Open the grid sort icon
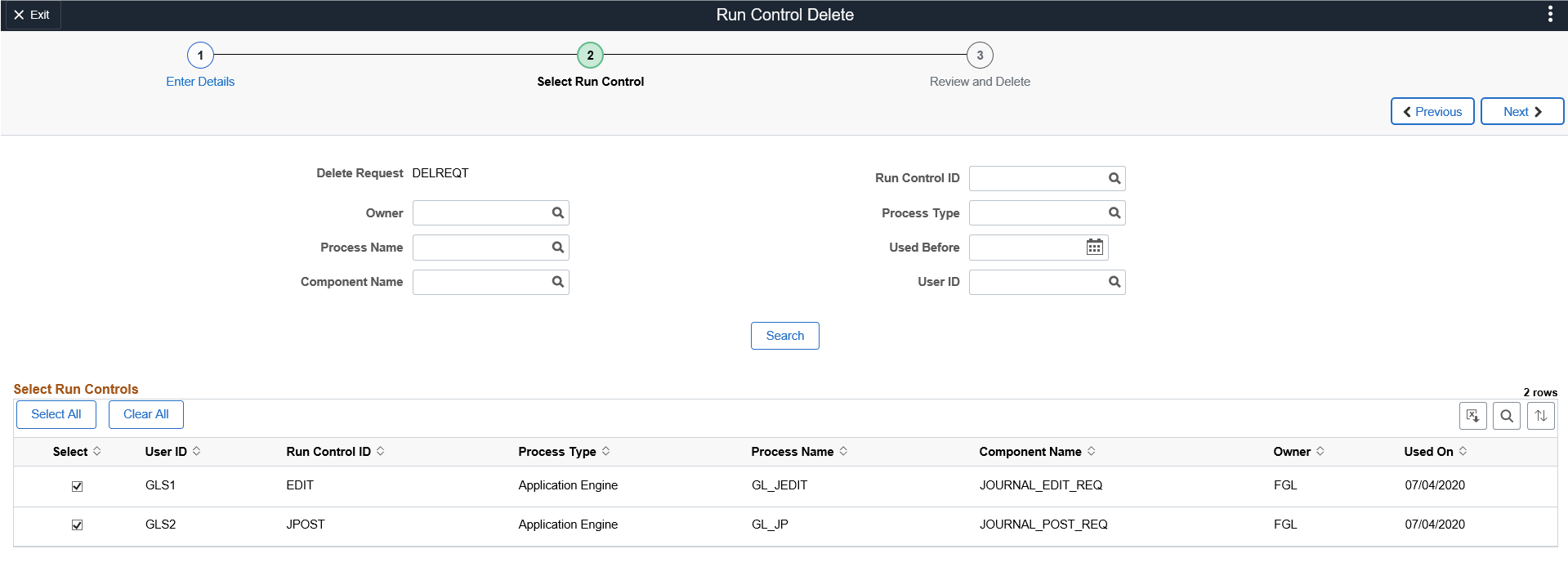This screenshot has width=1568, height=567. click(x=1541, y=416)
